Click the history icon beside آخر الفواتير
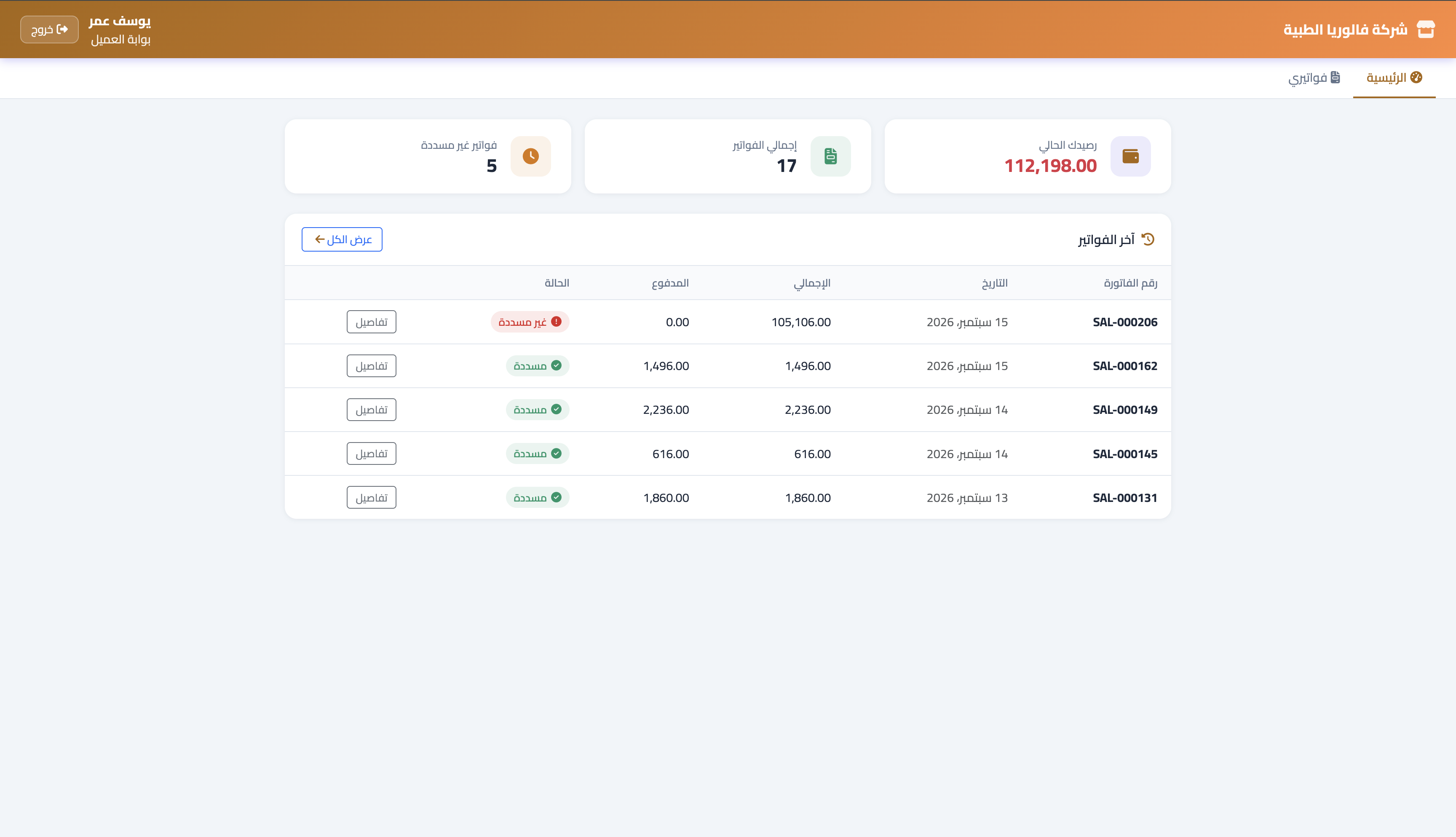Viewport: 1456px width, 837px height. pyautogui.click(x=1148, y=239)
